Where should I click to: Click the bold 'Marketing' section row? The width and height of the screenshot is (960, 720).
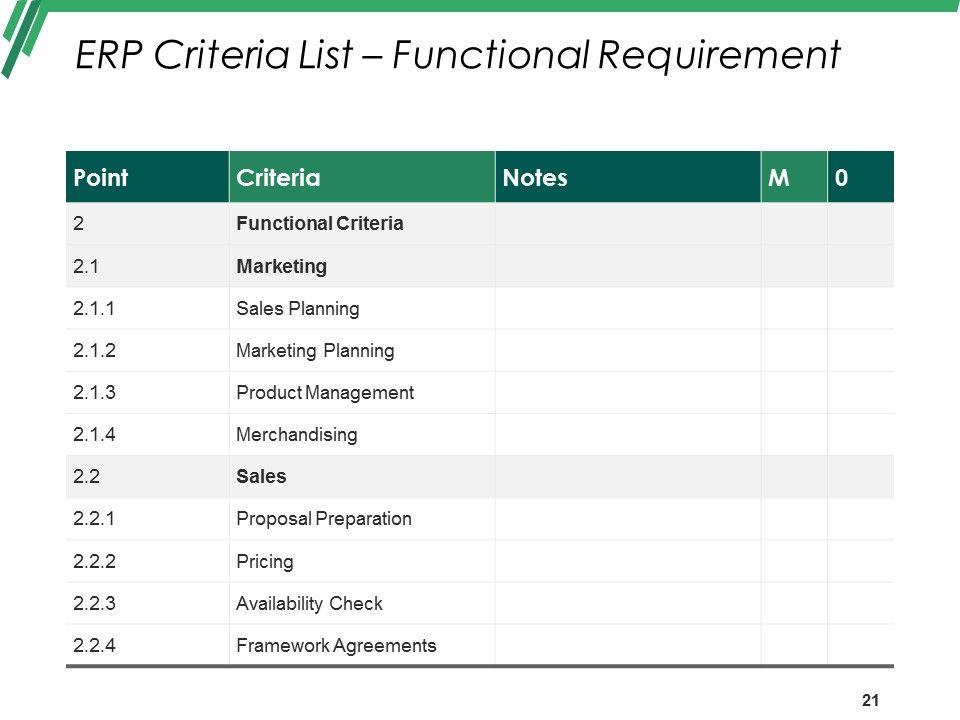click(282, 267)
